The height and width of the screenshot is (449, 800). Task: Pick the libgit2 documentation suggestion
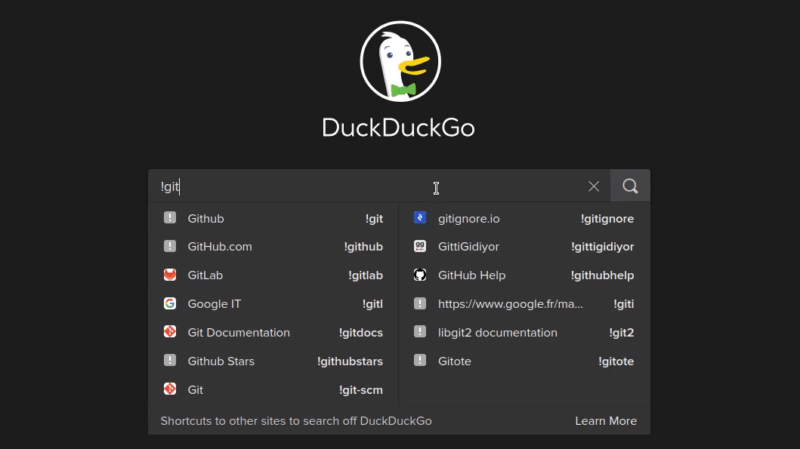pyautogui.click(x=523, y=332)
